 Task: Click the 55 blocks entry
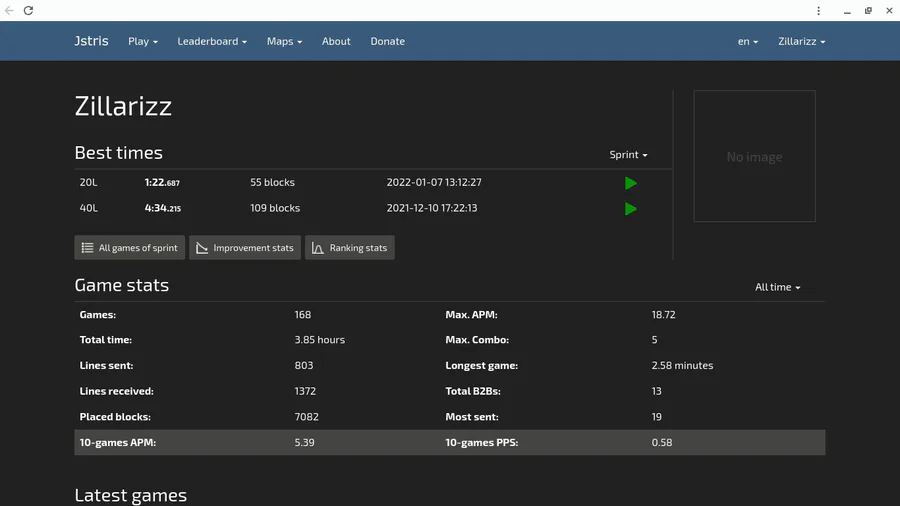pyautogui.click(x=272, y=182)
